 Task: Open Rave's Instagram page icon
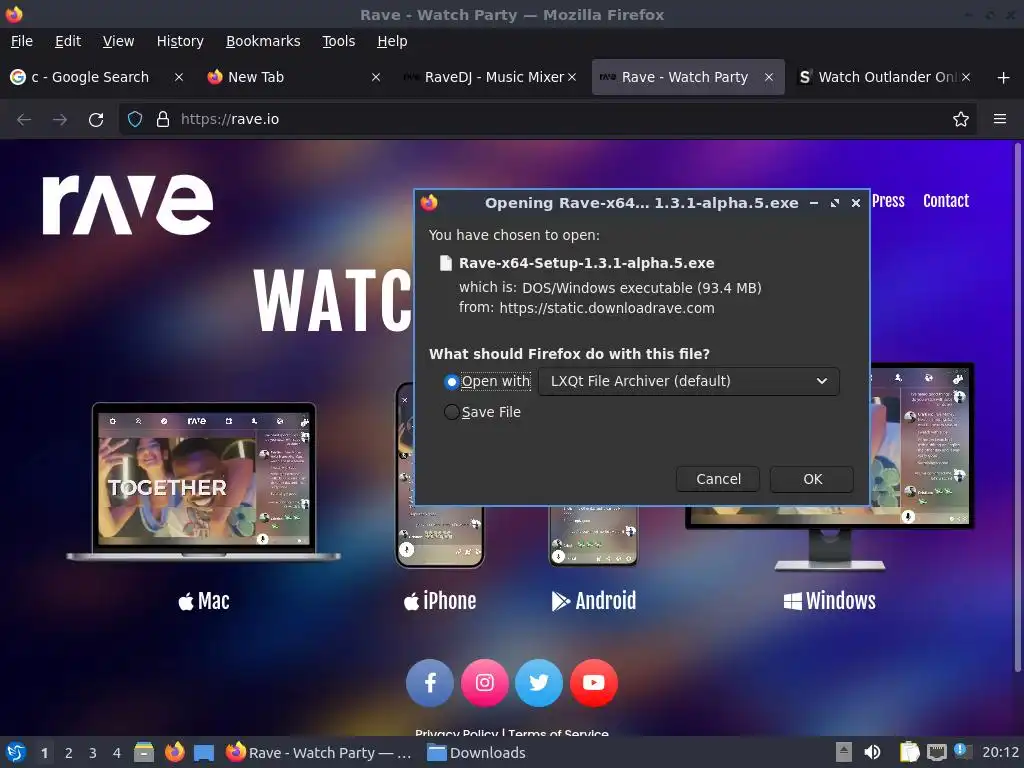[x=485, y=683]
